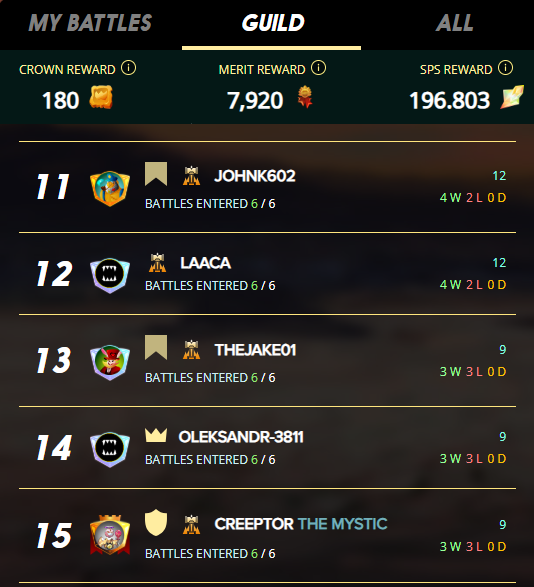Open Merit Reward info icon
This screenshot has width=534, height=587.
pos(318,68)
